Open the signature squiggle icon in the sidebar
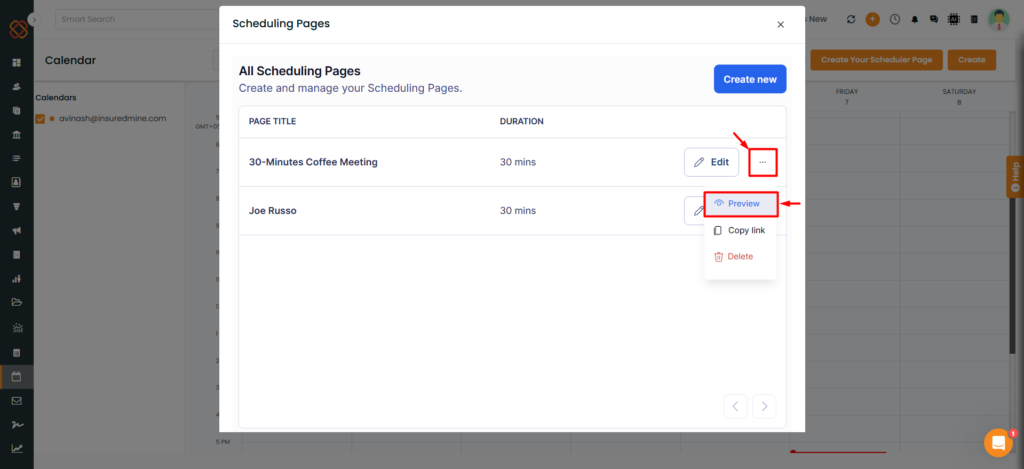The height and width of the screenshot is (469, 1024). 16,425
